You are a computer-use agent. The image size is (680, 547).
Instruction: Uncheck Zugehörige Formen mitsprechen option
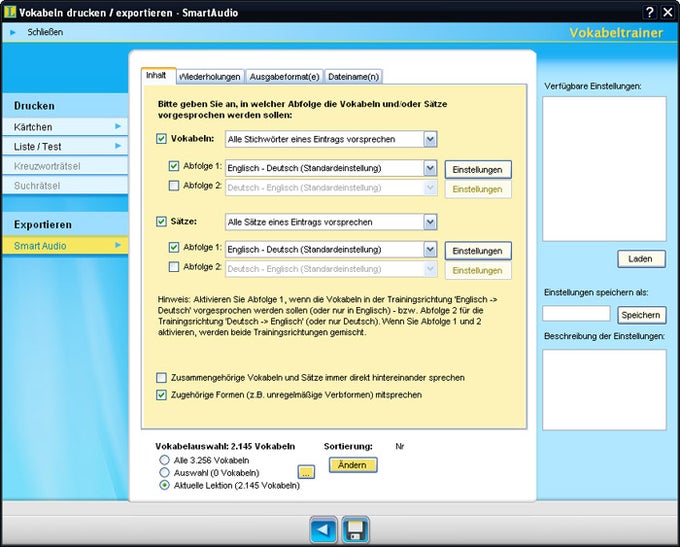tap(161, 395)
